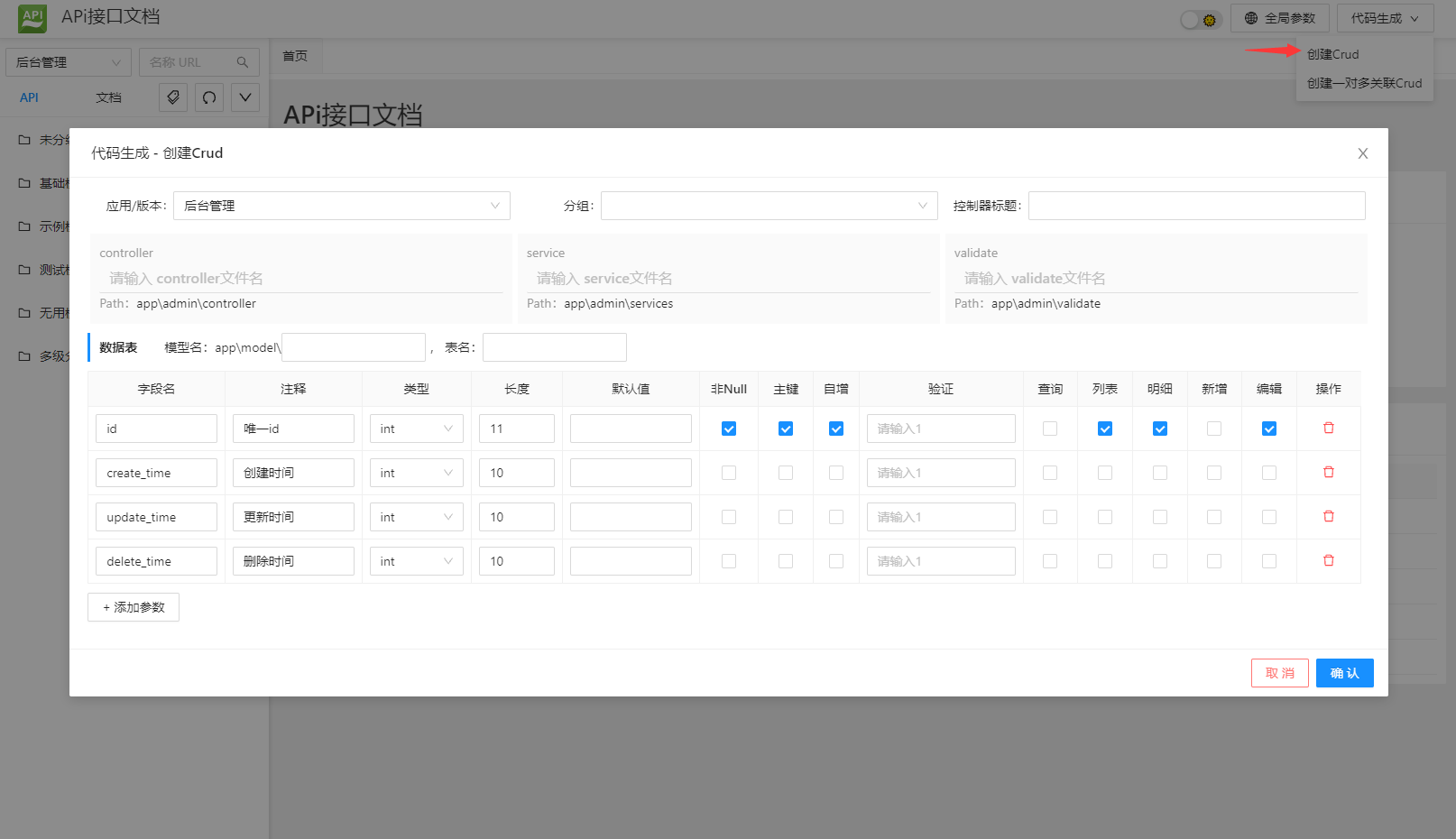The height and width of the screenshot is (839, 1456).
Task: Switch to the 首页 tab
Action: click(295, 56)
